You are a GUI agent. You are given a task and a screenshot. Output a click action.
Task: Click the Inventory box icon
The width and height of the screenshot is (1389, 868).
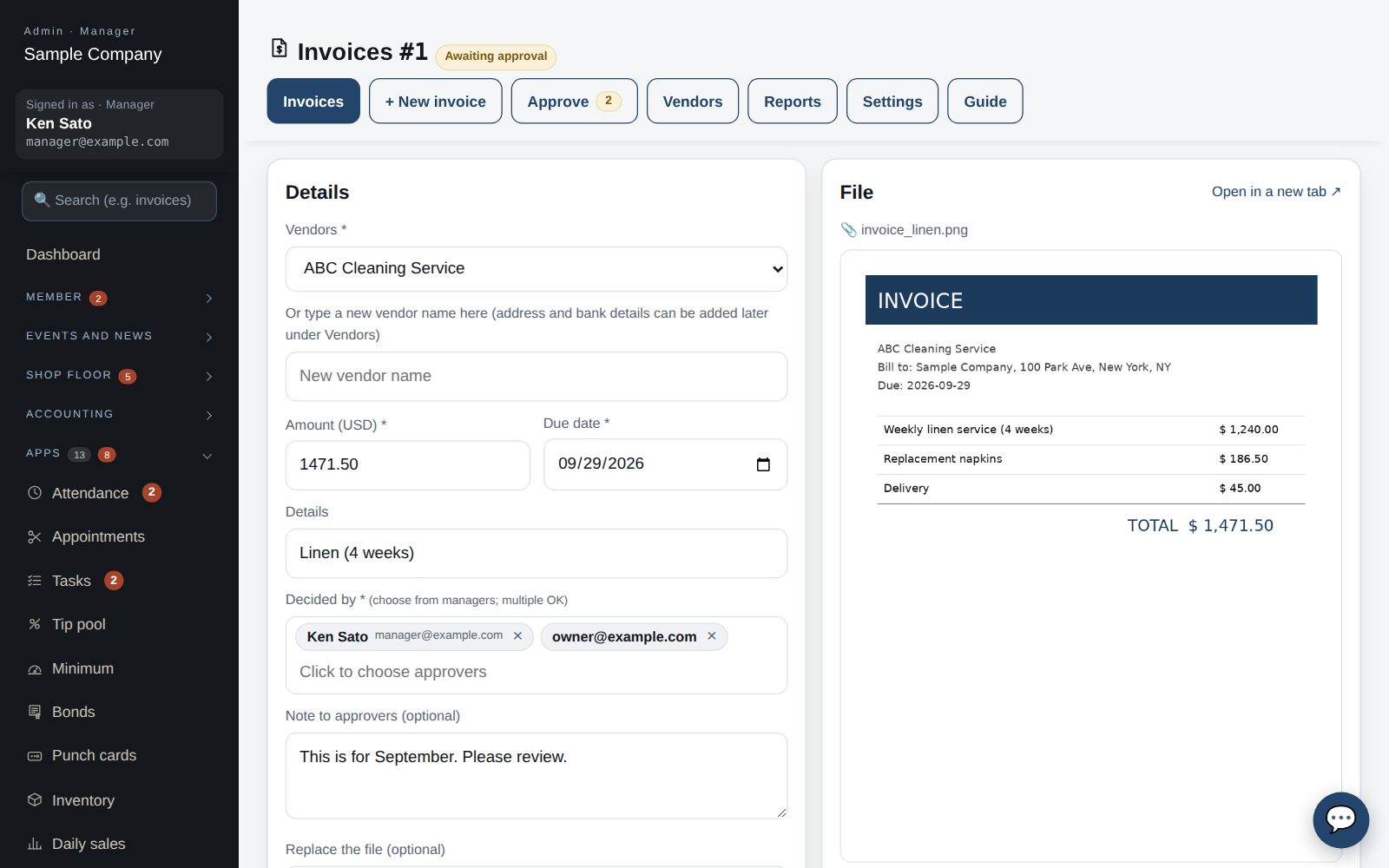(x=35, y=800)
